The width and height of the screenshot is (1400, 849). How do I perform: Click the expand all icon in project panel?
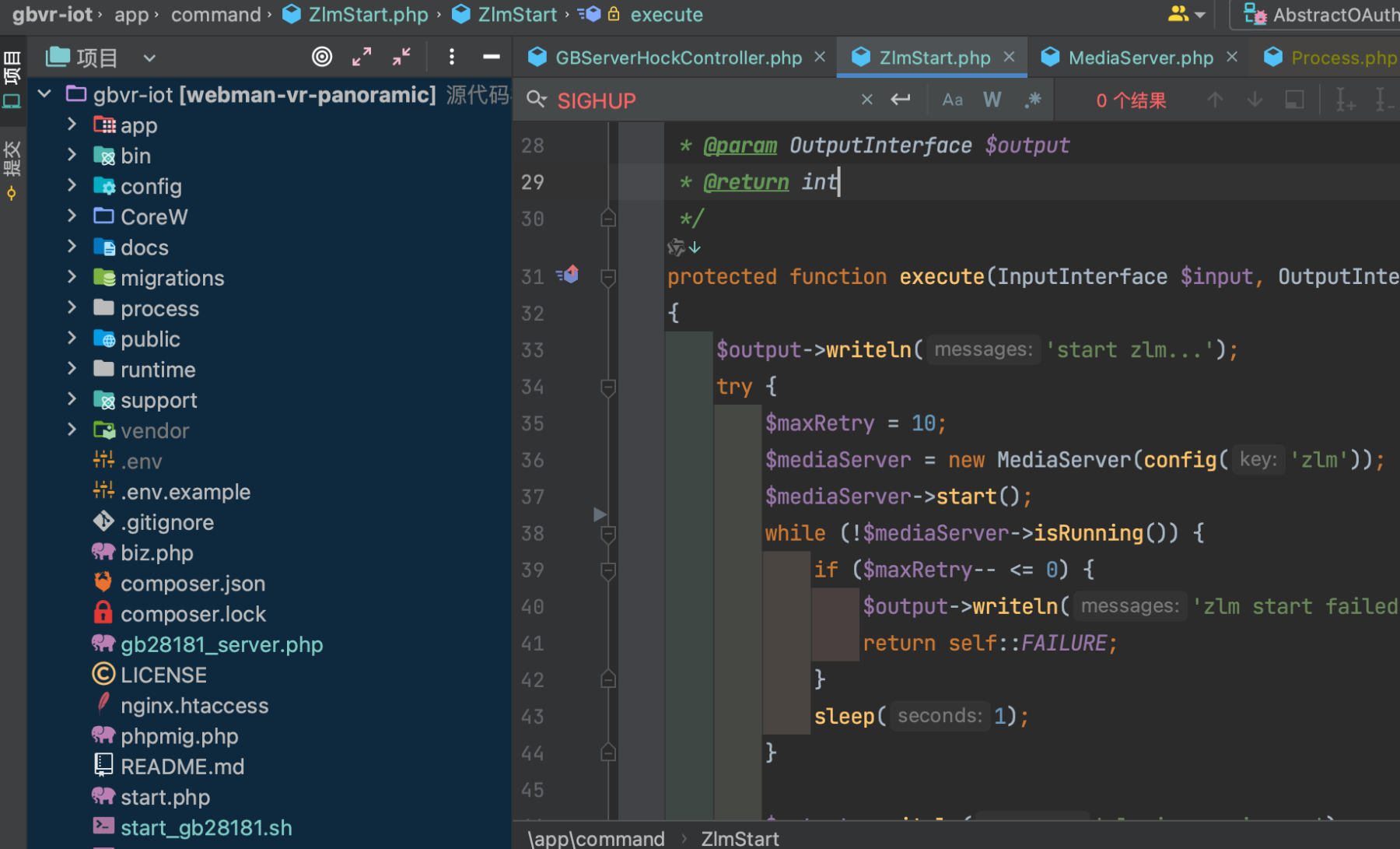362,57
